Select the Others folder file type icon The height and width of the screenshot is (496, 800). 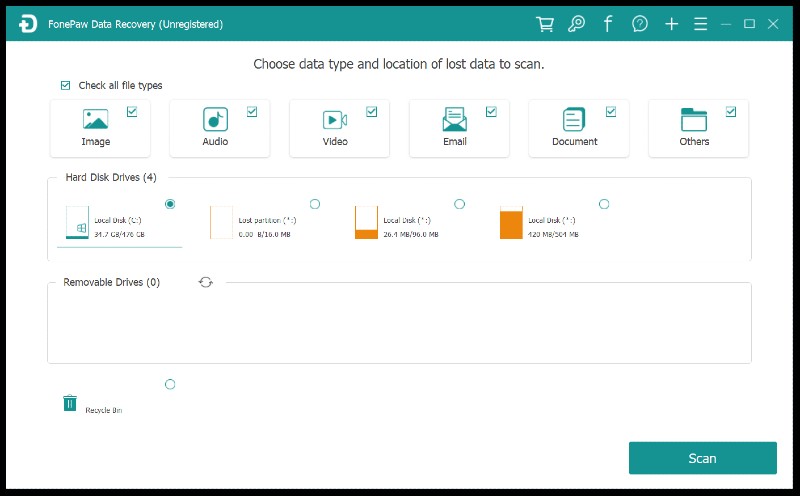tap(694, 119)
